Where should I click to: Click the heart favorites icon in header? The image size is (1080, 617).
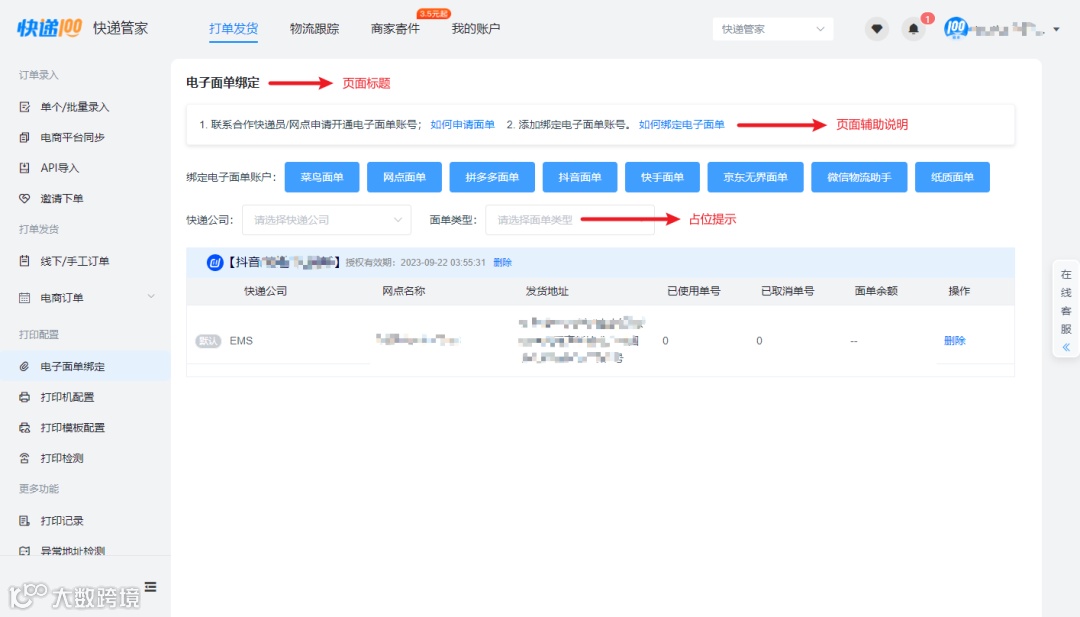coord(877,29)
